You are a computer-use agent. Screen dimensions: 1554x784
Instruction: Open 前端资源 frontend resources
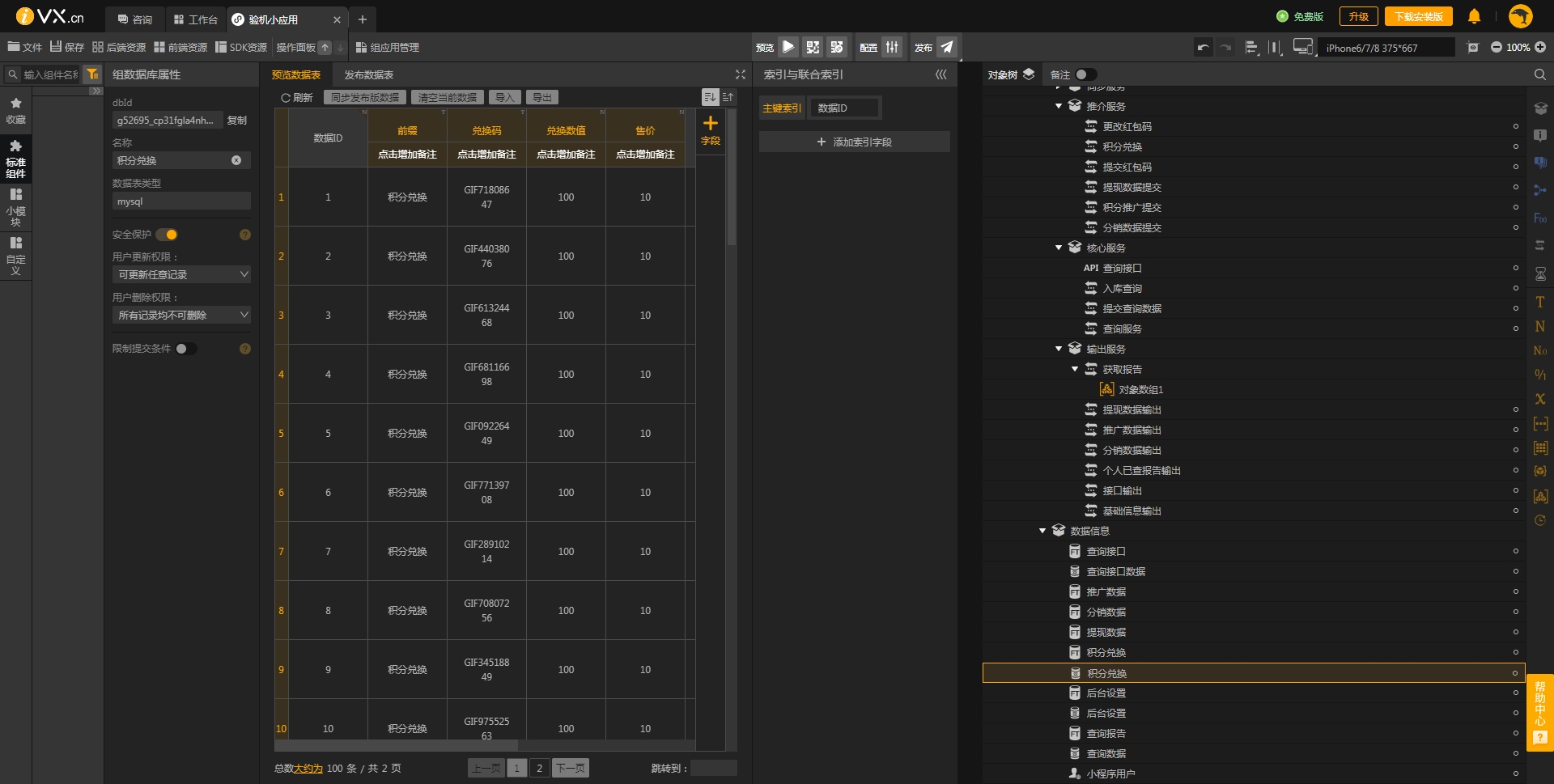[180, 48]
